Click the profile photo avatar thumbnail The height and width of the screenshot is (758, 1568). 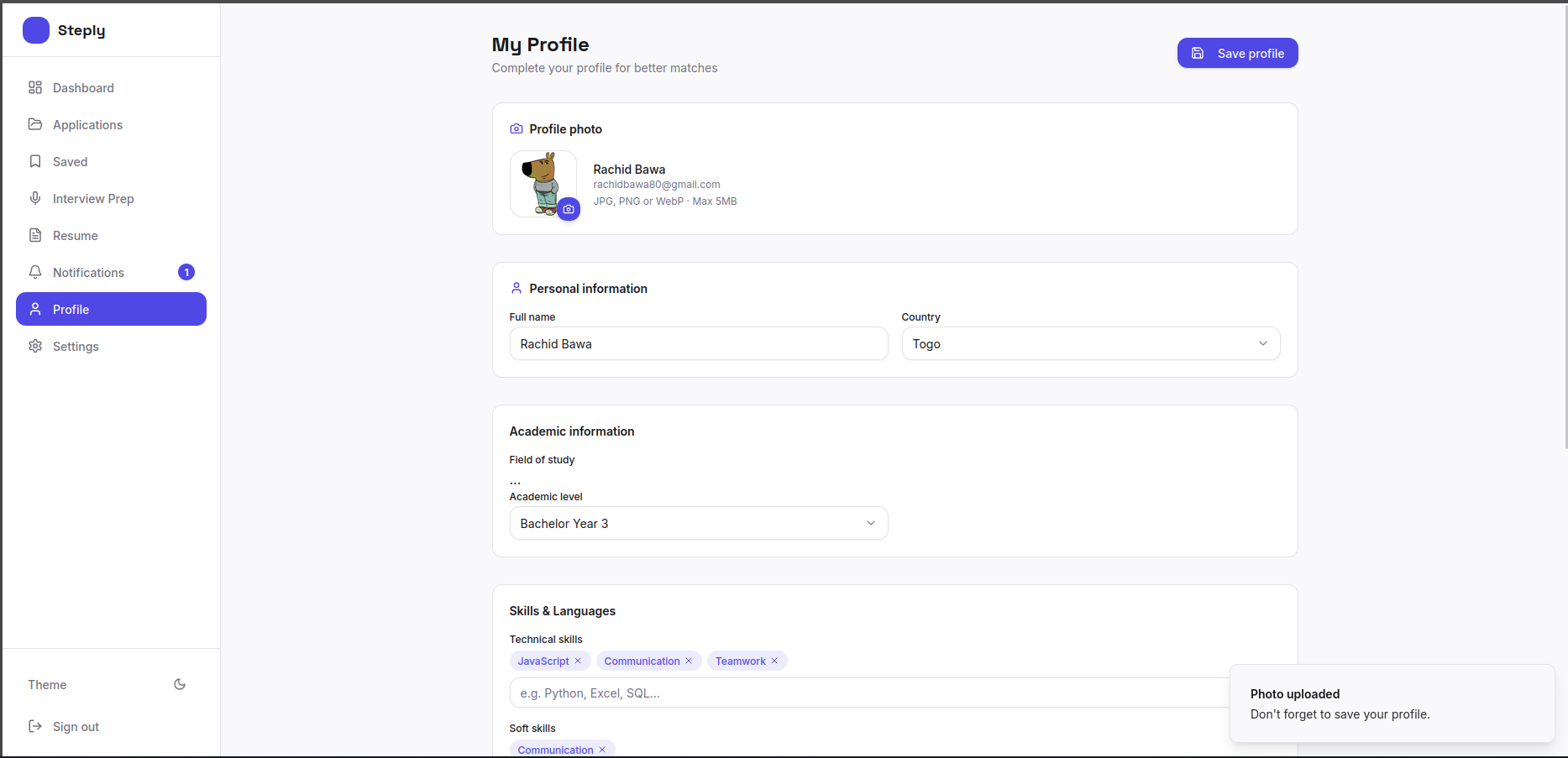(542, 182)
